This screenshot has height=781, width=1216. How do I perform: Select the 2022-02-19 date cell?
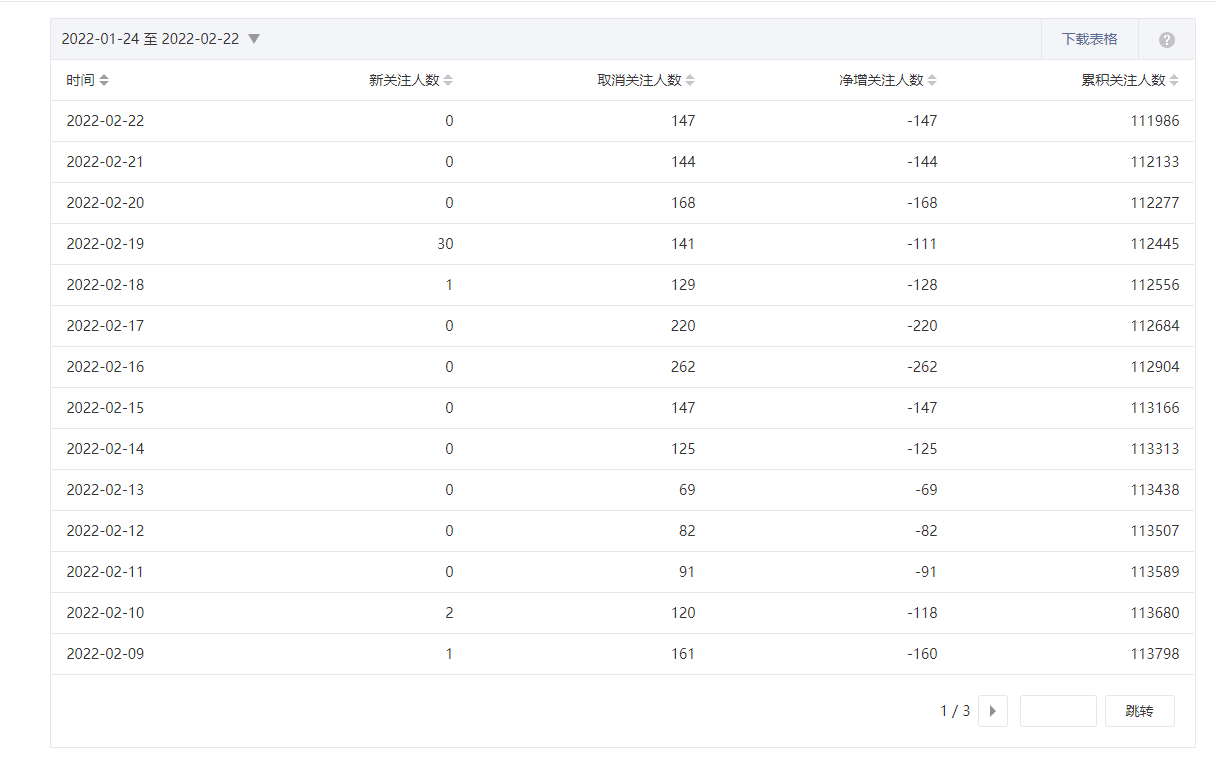105,244
